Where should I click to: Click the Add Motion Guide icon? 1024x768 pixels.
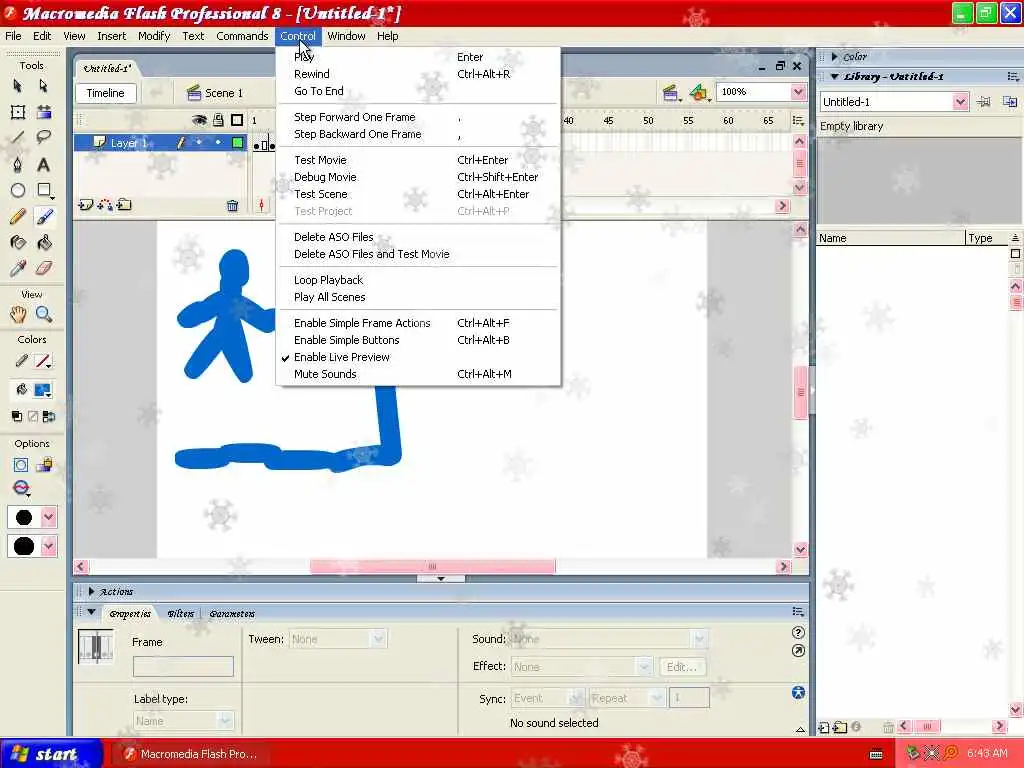[104, 205]
